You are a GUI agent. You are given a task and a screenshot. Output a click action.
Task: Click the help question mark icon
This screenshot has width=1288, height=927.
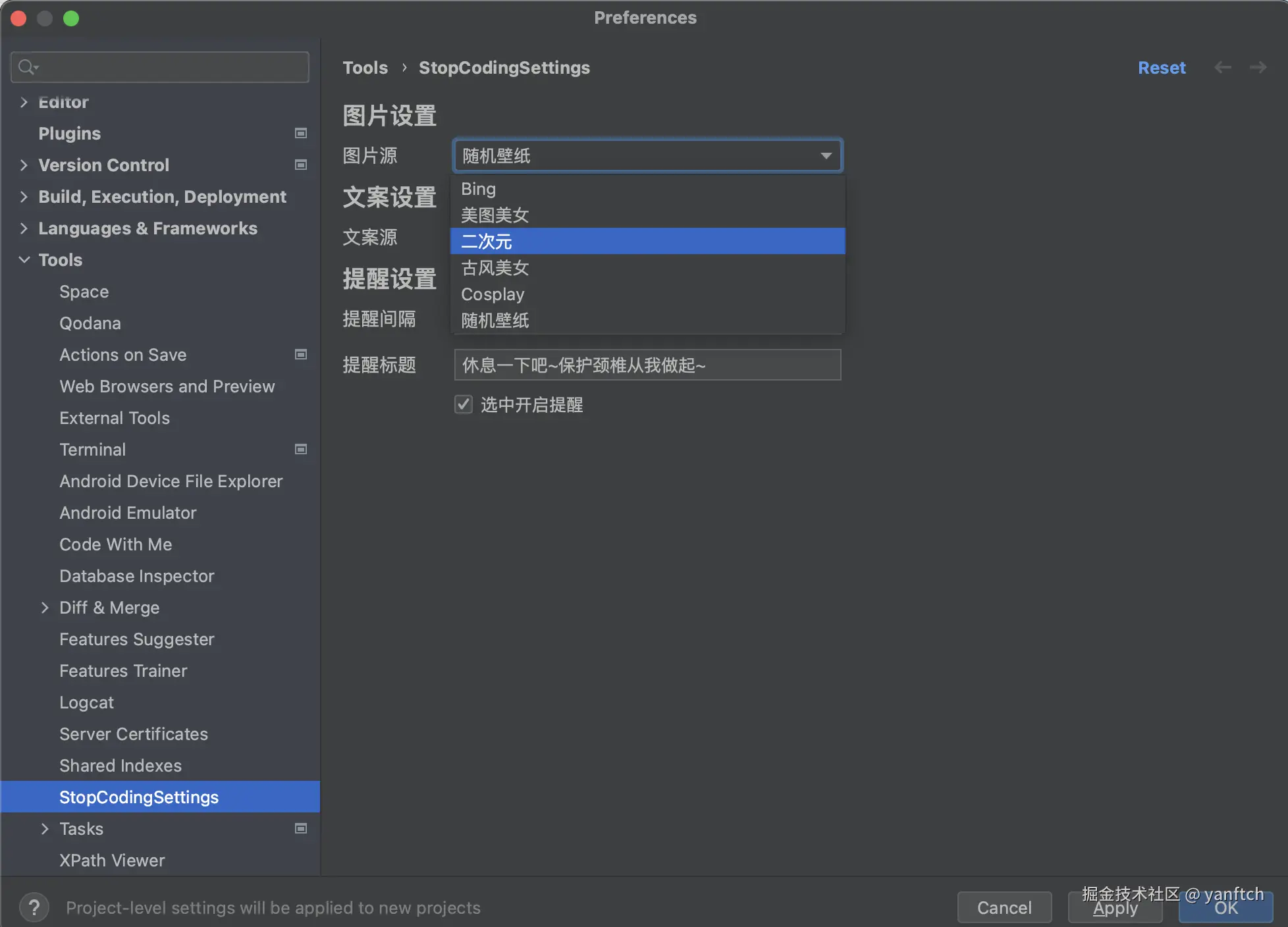pos(34,907)
